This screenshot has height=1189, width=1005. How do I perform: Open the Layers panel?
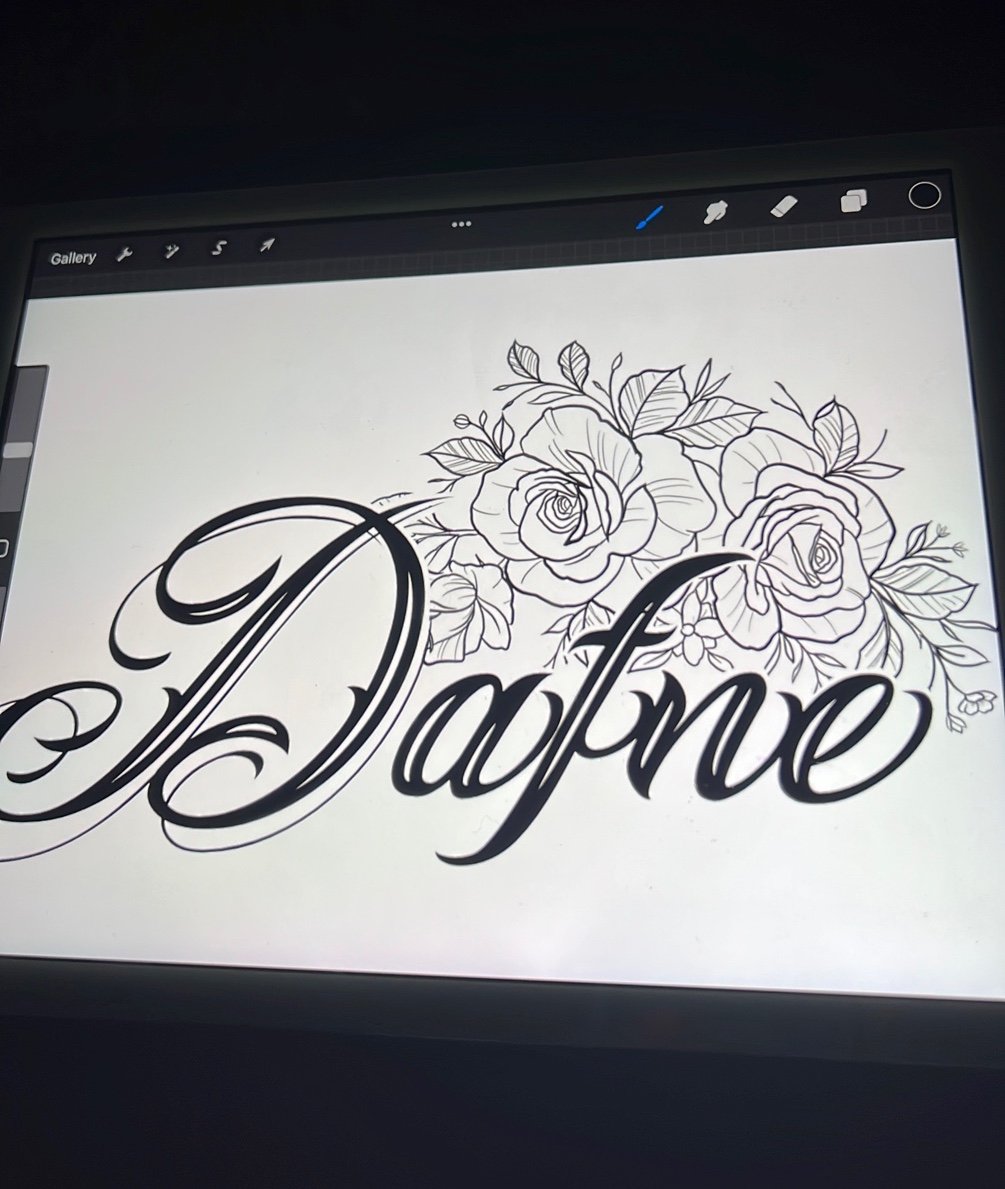pos(853,201)
